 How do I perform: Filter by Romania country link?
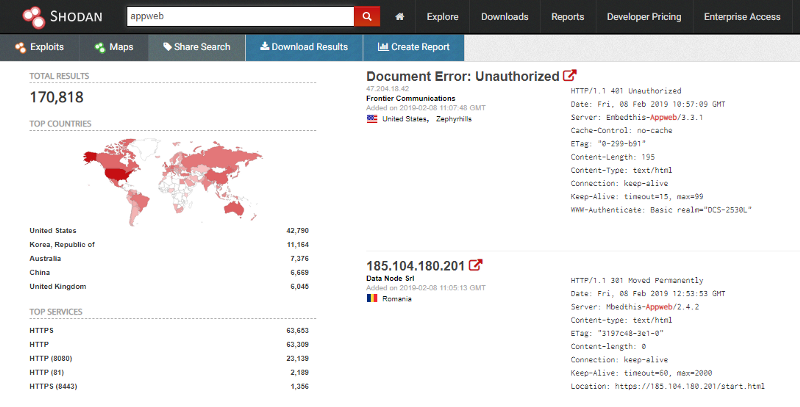(397, 299)
